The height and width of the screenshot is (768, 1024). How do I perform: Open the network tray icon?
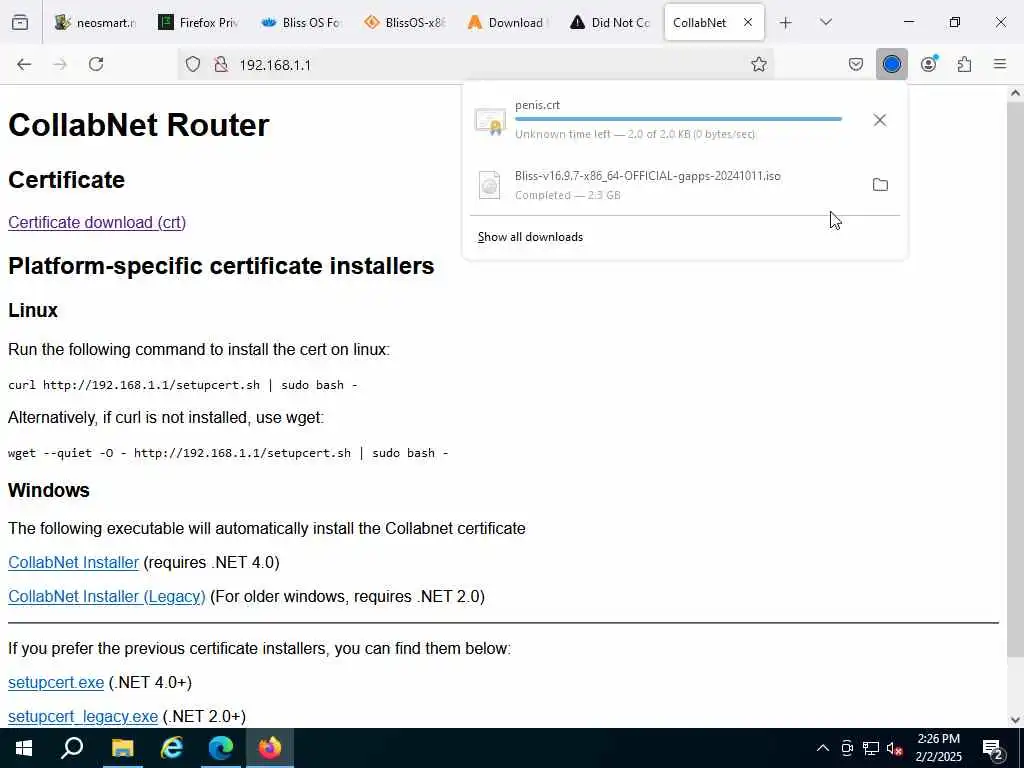(871, 748)
